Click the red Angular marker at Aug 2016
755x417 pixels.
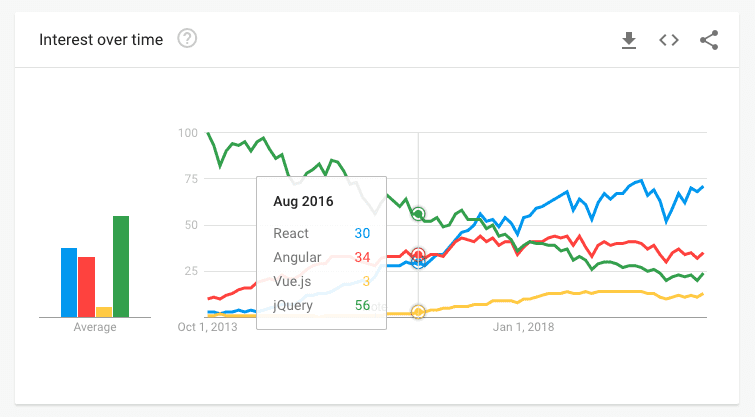(x=418, y=255)
